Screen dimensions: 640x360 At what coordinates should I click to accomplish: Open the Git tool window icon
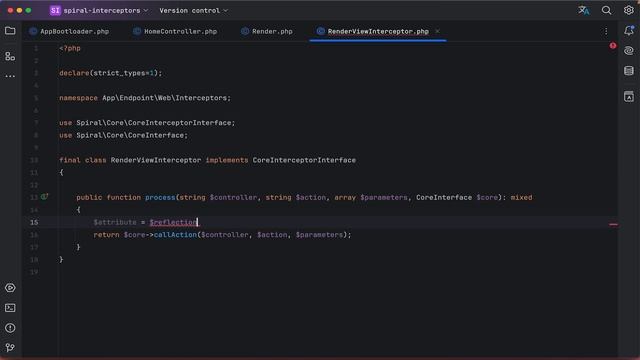click(10, 348)
